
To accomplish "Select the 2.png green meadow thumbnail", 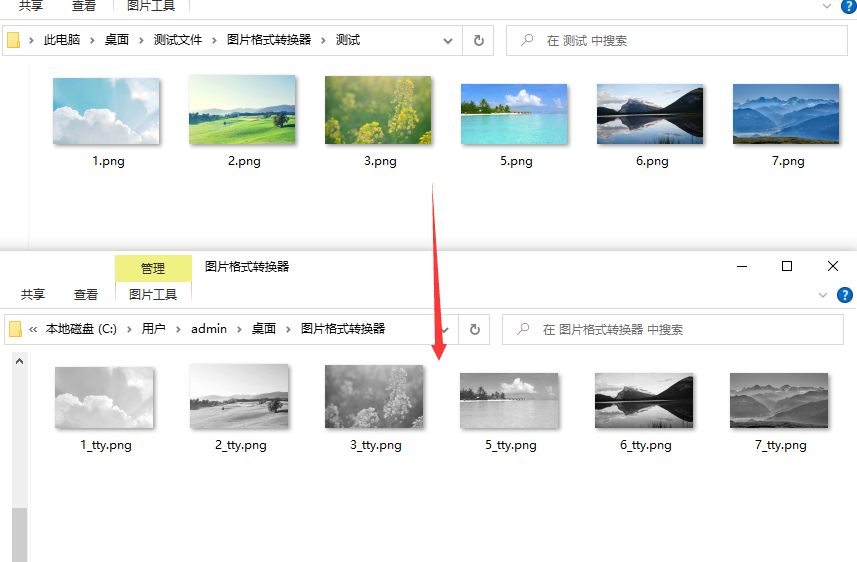I will click(x=242, y=110).
